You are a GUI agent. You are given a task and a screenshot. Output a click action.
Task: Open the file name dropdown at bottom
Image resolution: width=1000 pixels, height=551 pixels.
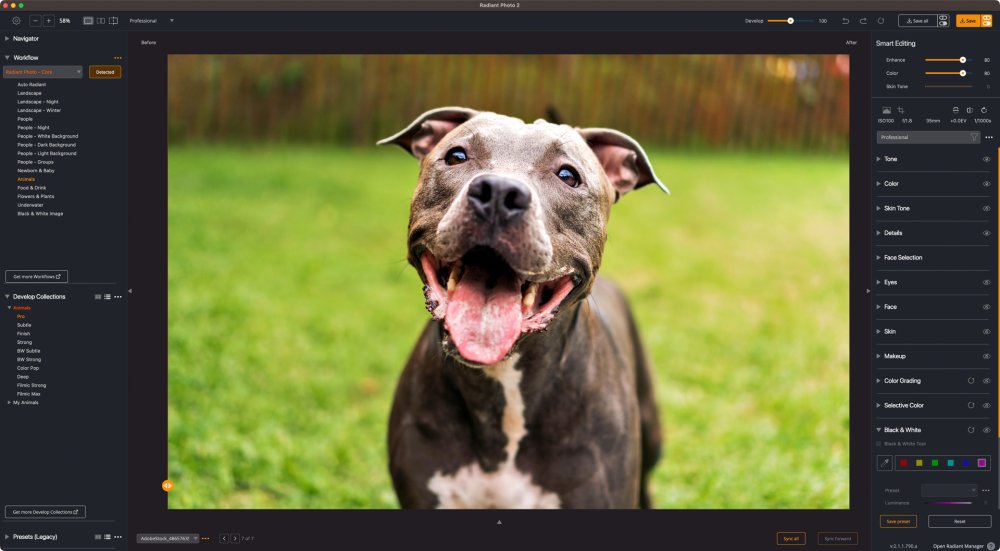[168, 538]
